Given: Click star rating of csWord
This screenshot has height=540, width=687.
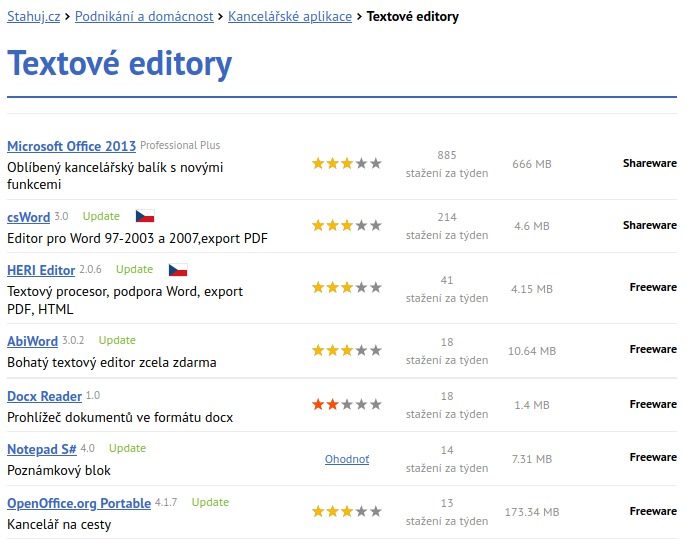Looking at the screenshot, I should pos(347,225).
